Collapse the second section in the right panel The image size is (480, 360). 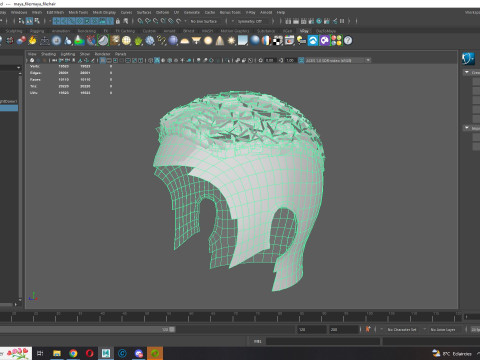click(x=467, y=128)
